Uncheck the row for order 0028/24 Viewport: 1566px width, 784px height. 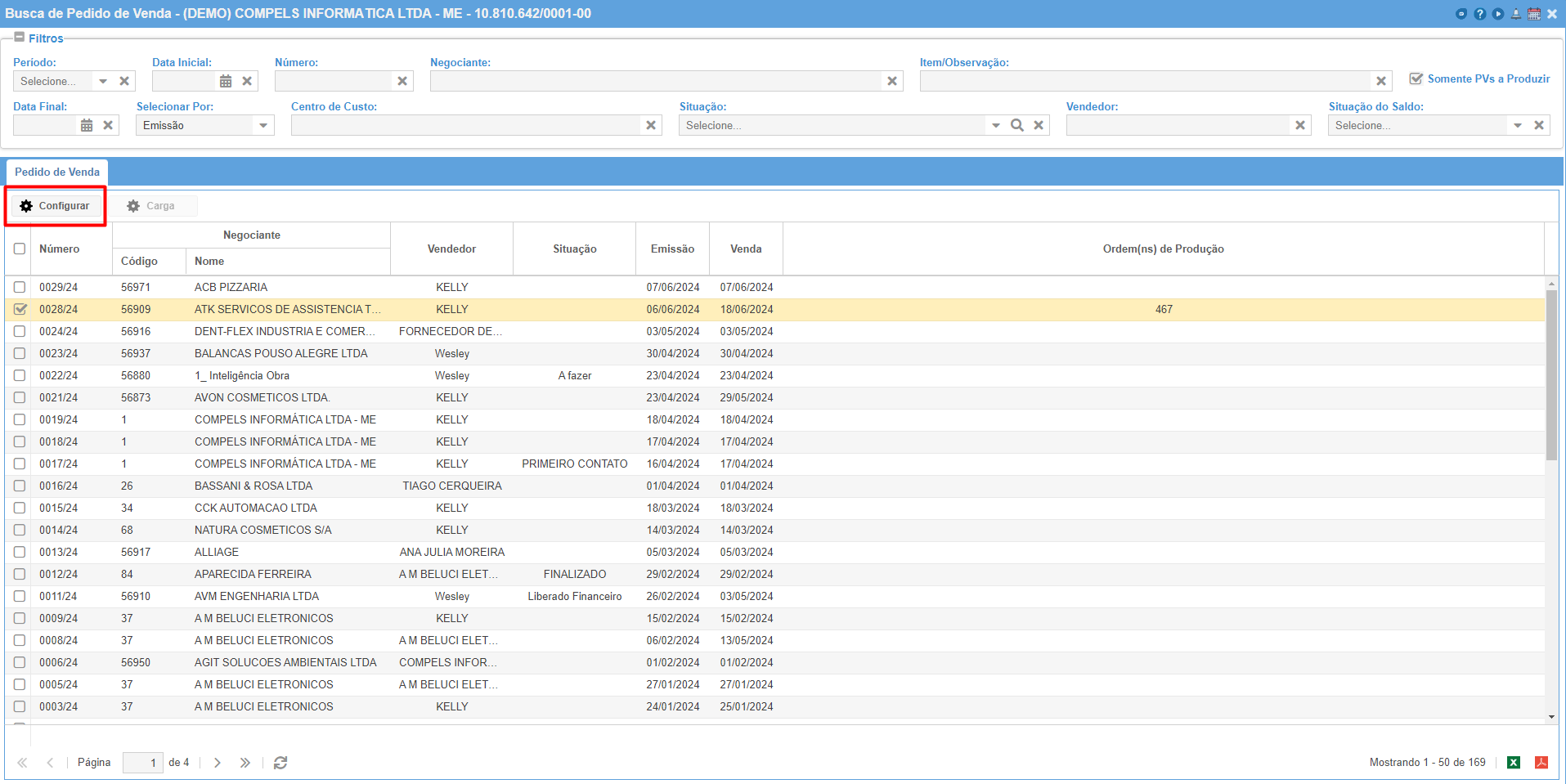pyautogui.click(x=20, y=309)
